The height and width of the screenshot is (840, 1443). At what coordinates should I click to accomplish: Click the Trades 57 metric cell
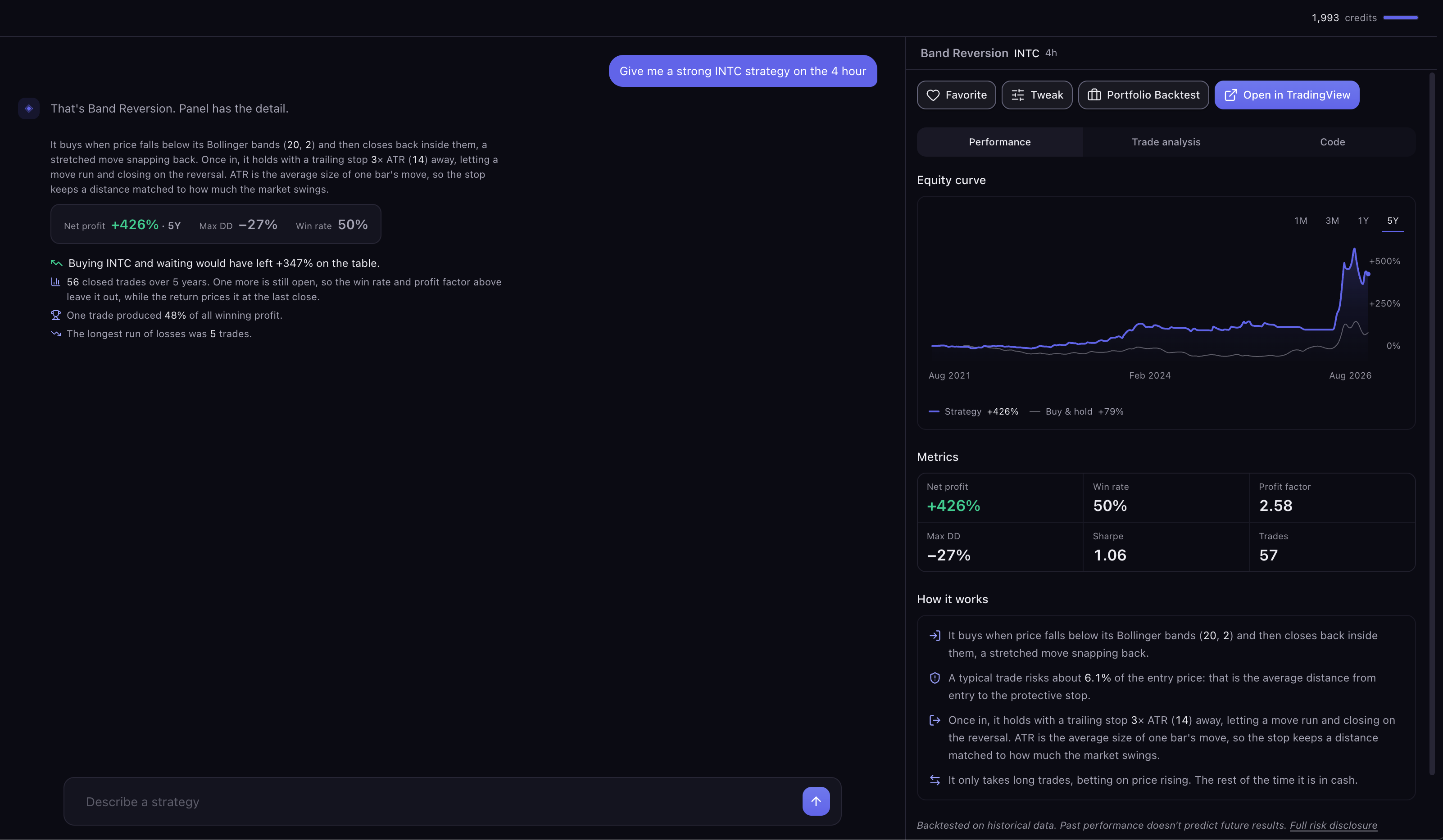coord(1332,547)
